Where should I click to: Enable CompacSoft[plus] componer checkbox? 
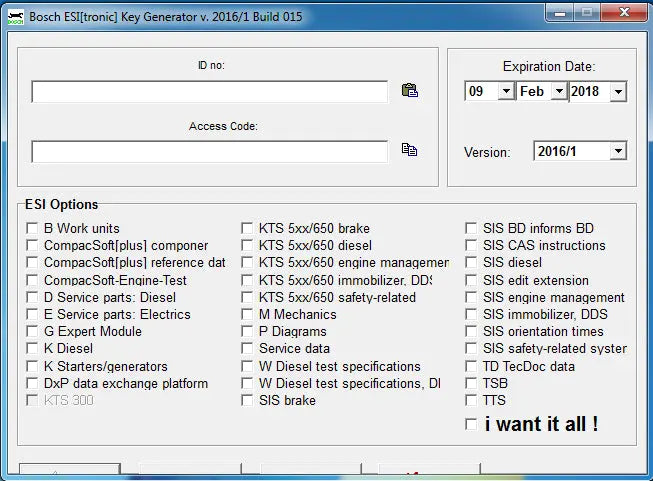tap(32, 245)
